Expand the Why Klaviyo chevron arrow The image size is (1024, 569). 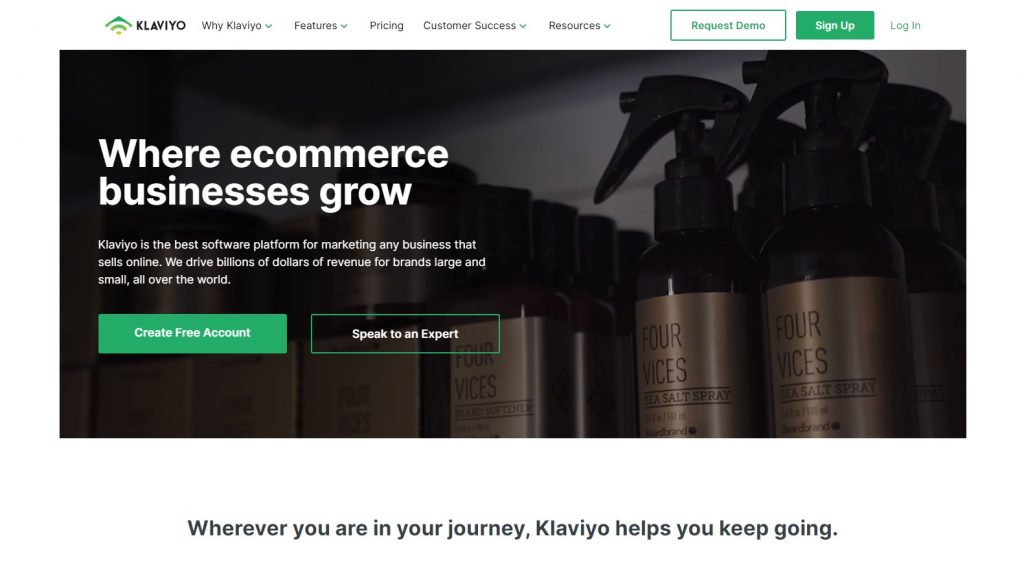268,26
